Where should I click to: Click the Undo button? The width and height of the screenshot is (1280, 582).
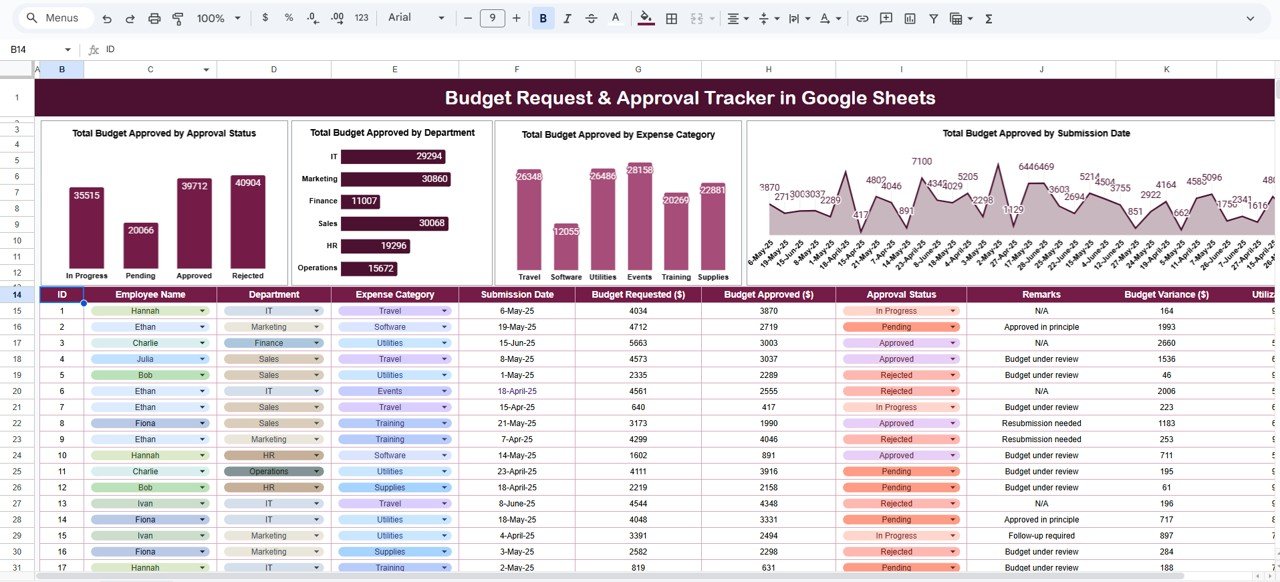[107, 18]
